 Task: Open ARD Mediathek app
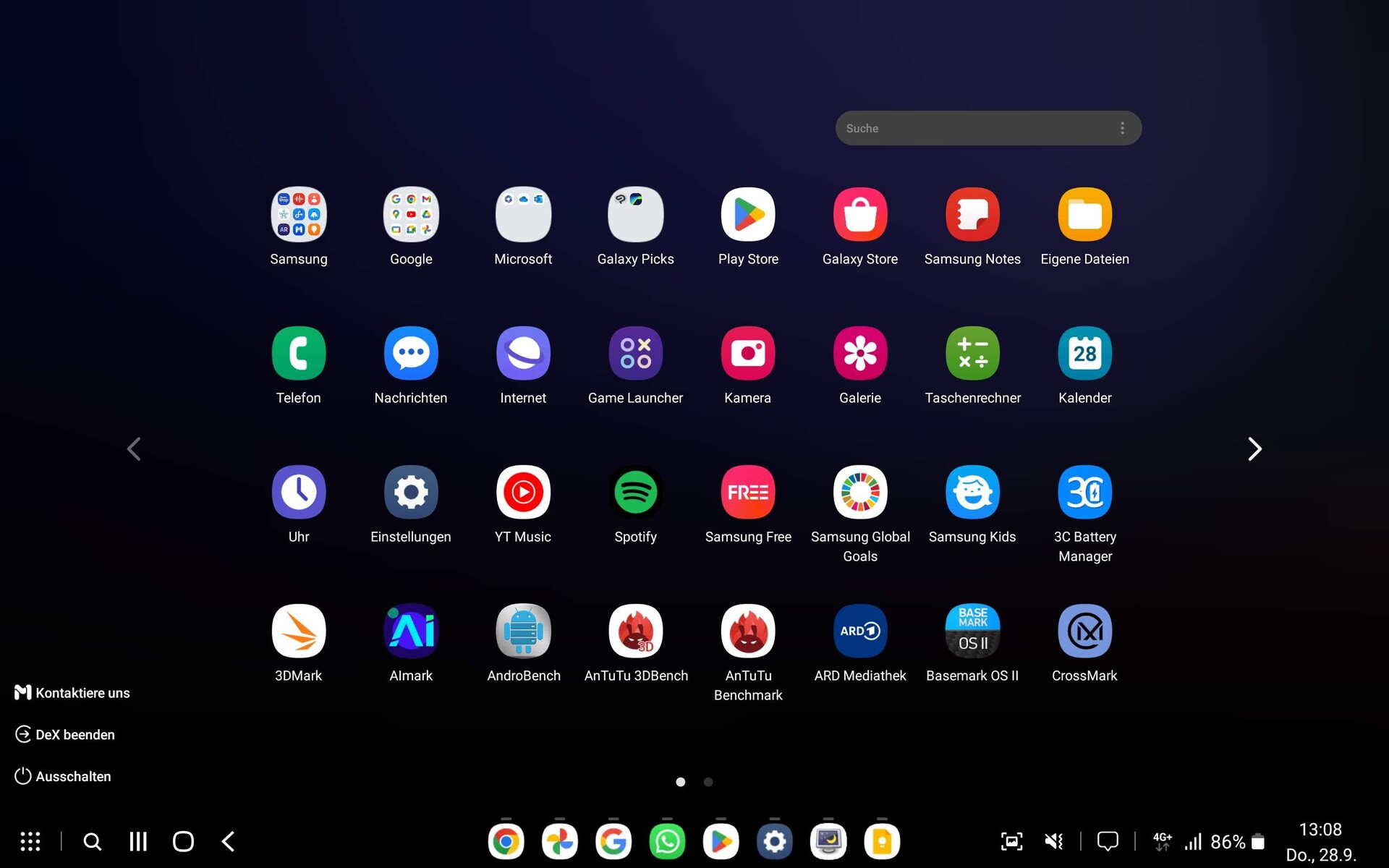tap(859, 631)
